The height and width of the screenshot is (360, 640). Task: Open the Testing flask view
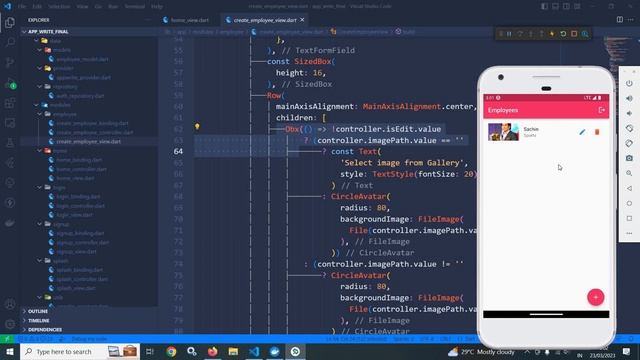tap(10, 143)
